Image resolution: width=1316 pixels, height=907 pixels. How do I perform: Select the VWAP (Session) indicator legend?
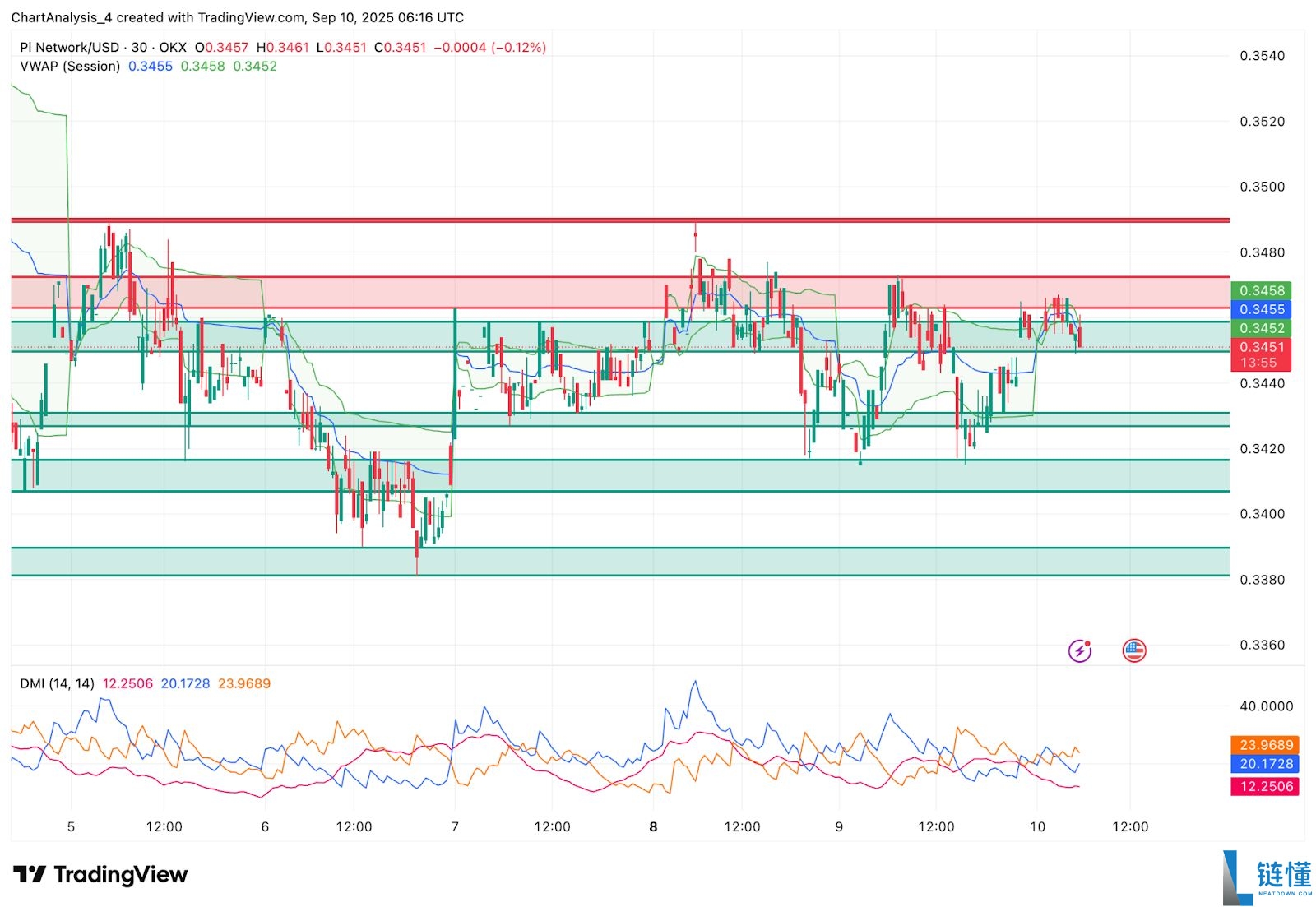coord(70,67)
